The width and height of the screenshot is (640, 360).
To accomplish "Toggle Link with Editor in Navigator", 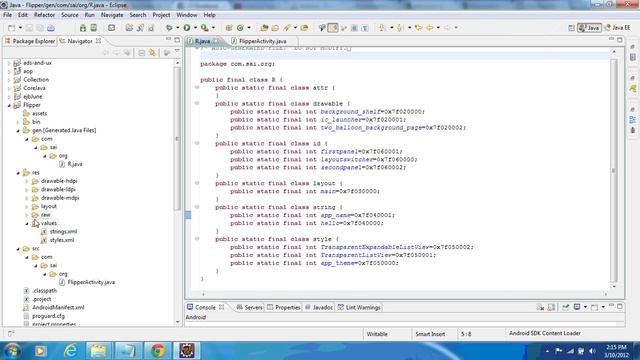I will (152, 53).
